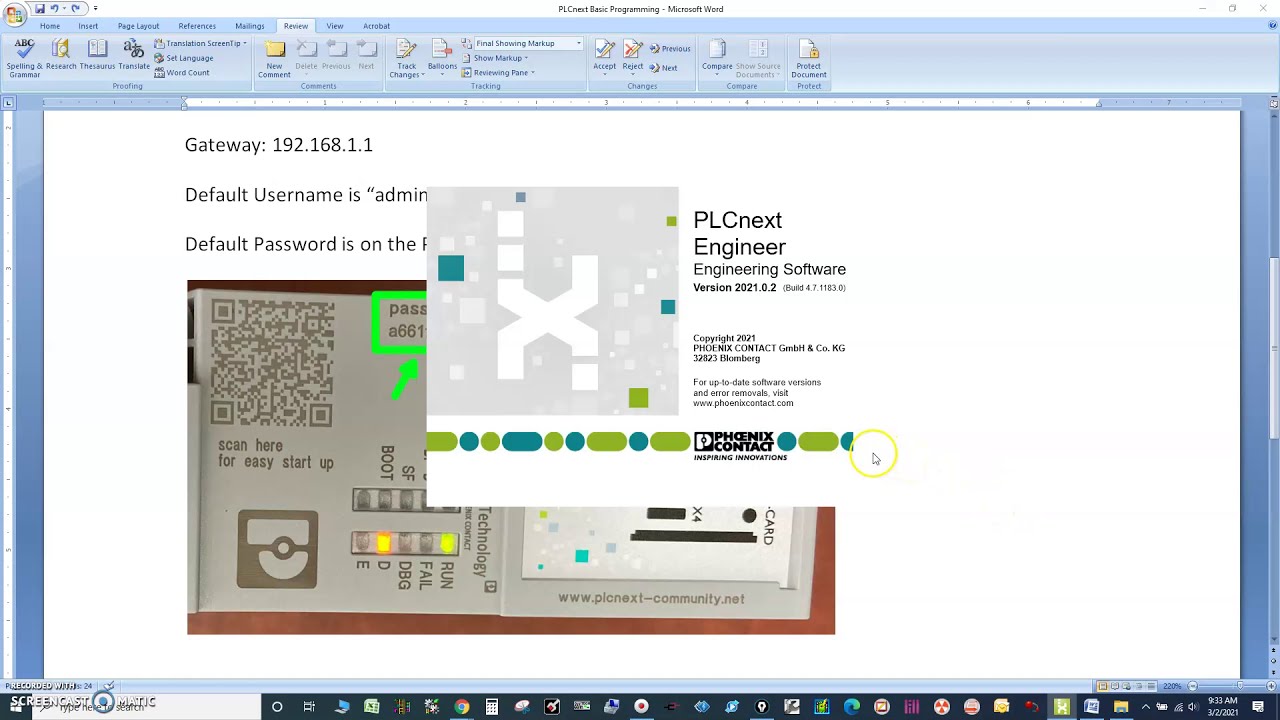This screenshot has width=1280, height=720.
Task: Click the PLCnext Engineer splash screen
Action: point(640,346)
